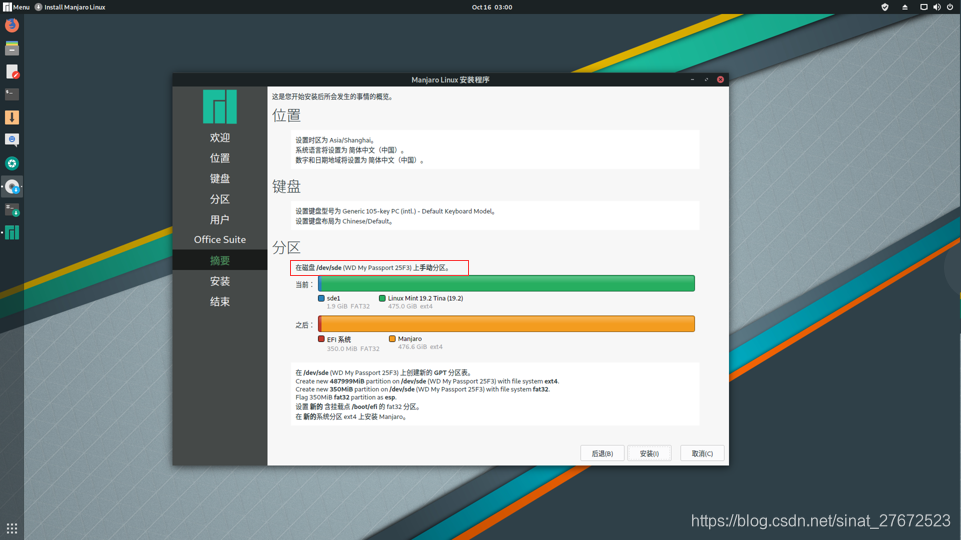Screen dimensions: 961x540
Task: Click the disc installer dock icon
Action: [12, 186]
